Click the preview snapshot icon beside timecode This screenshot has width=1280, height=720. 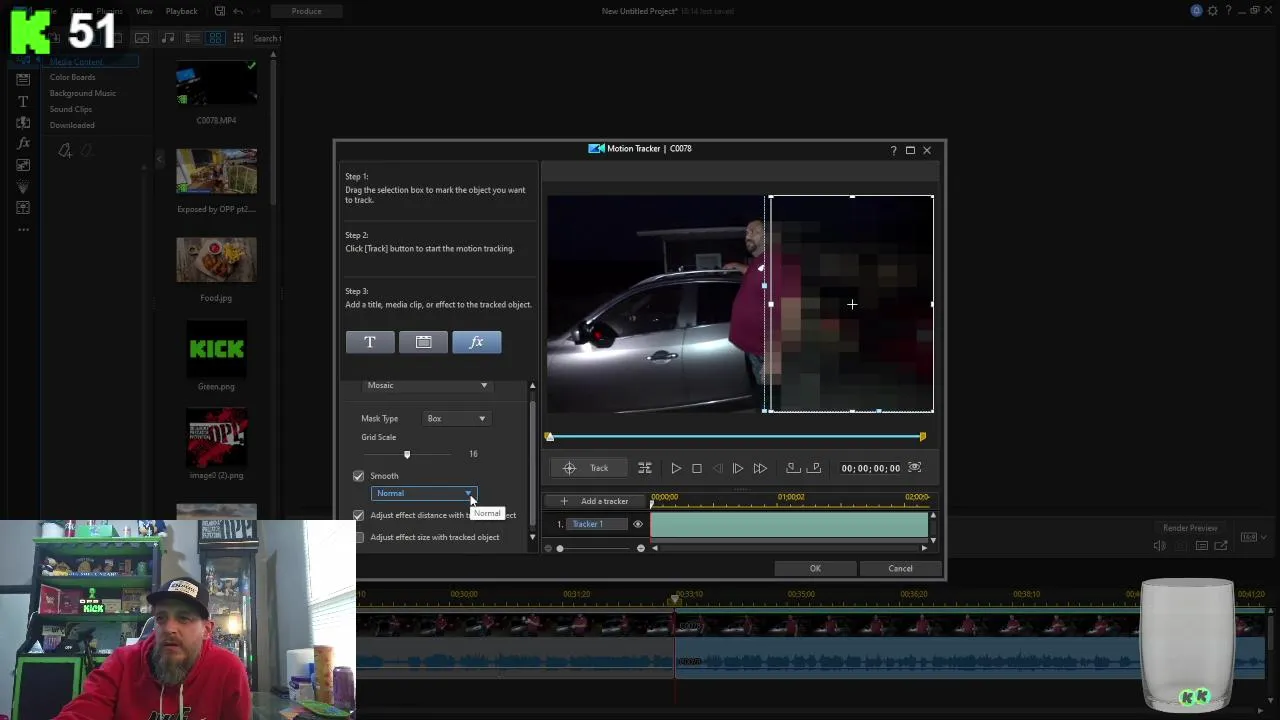point(915,467)
